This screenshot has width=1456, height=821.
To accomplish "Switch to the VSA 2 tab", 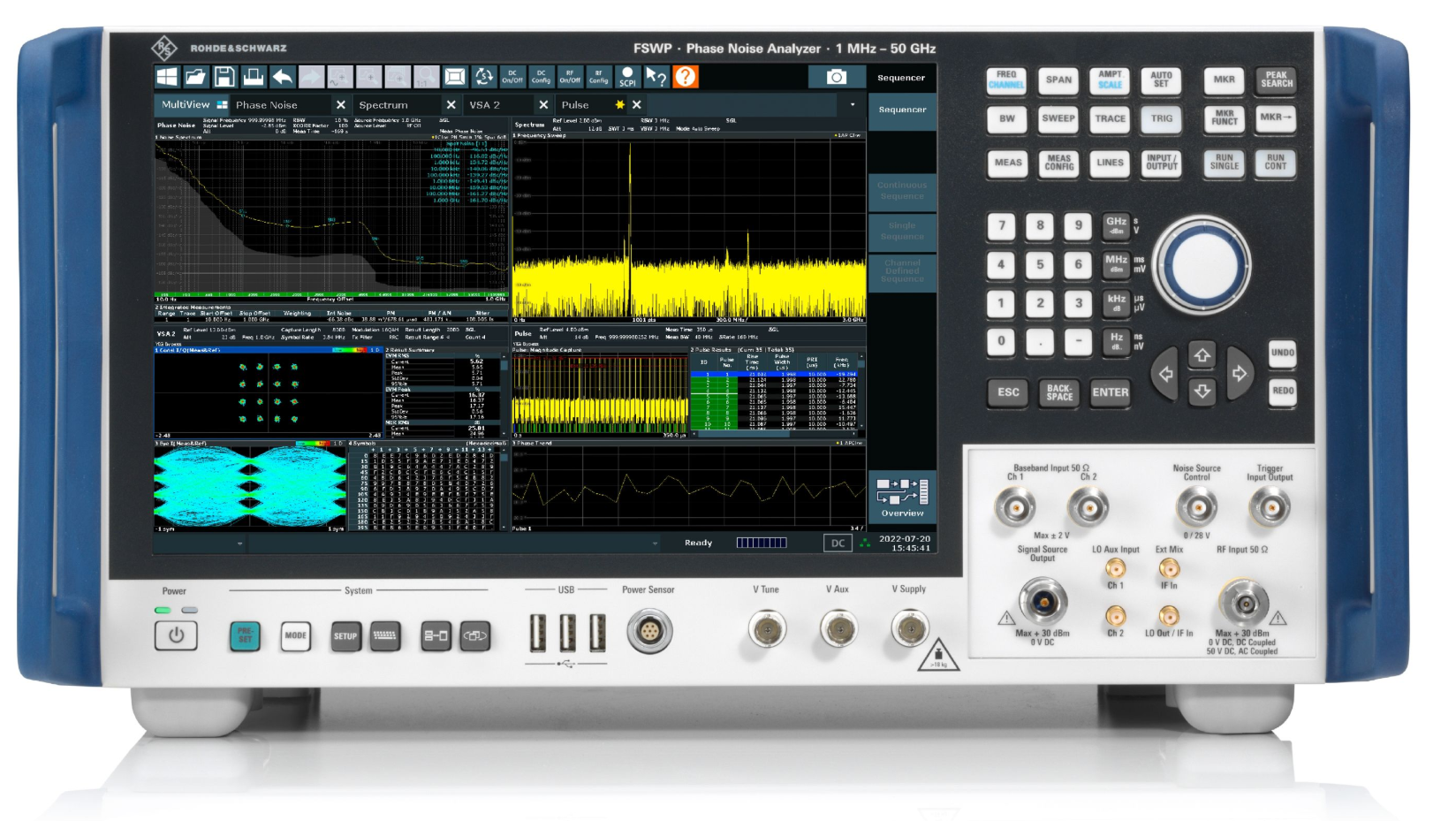I will click(x=485, y=105).
